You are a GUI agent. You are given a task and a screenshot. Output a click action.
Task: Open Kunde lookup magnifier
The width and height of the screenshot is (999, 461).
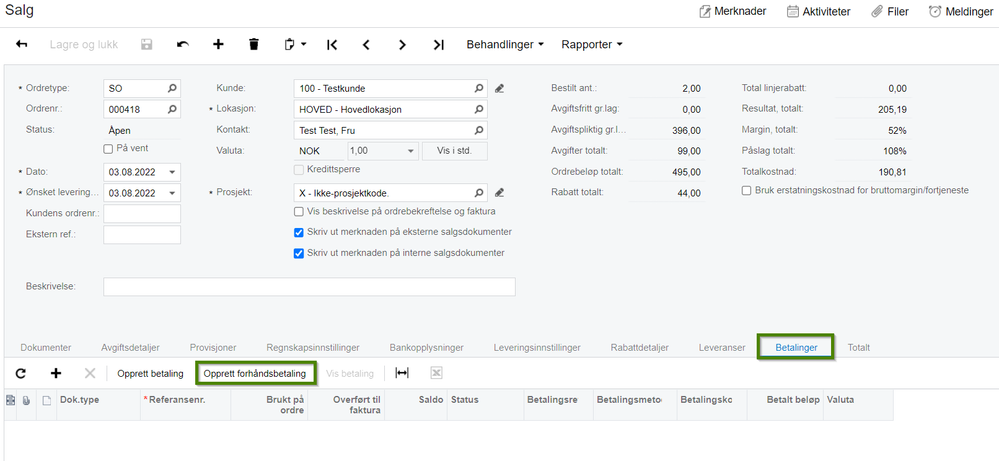pos(478,89)
